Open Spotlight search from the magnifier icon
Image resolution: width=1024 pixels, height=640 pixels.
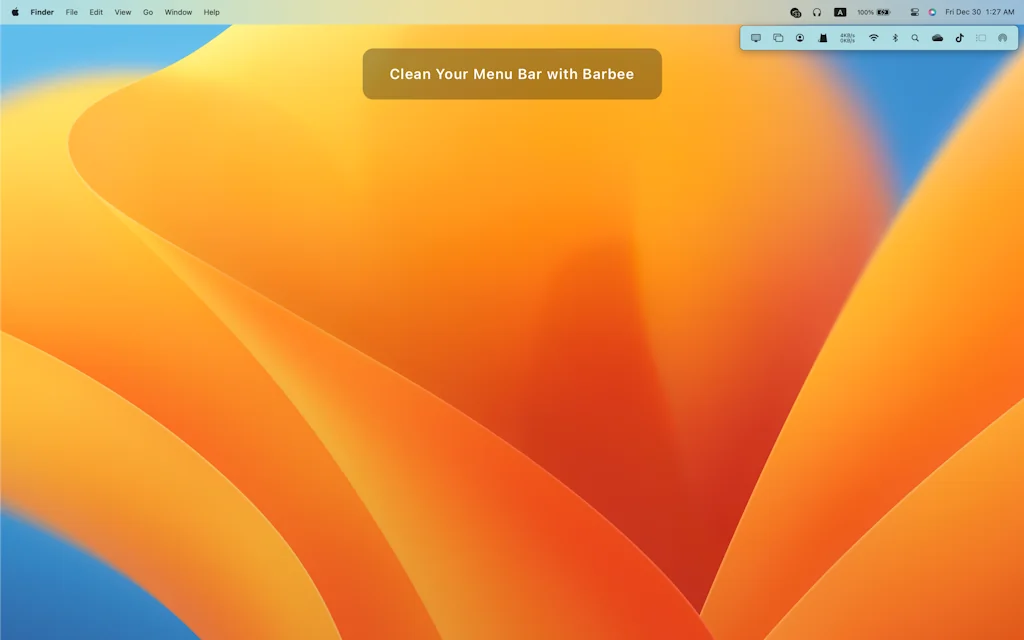click(x=916, y=37)
